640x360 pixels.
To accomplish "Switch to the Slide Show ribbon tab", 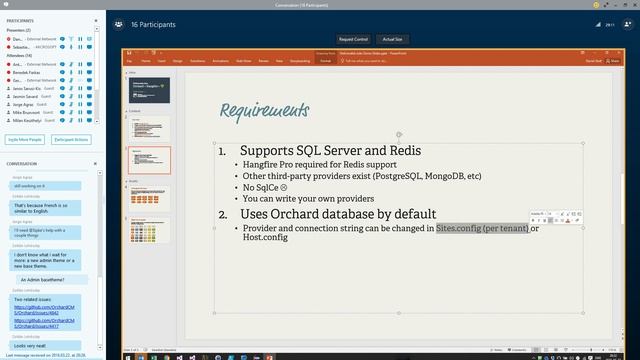I will [244, 61].
